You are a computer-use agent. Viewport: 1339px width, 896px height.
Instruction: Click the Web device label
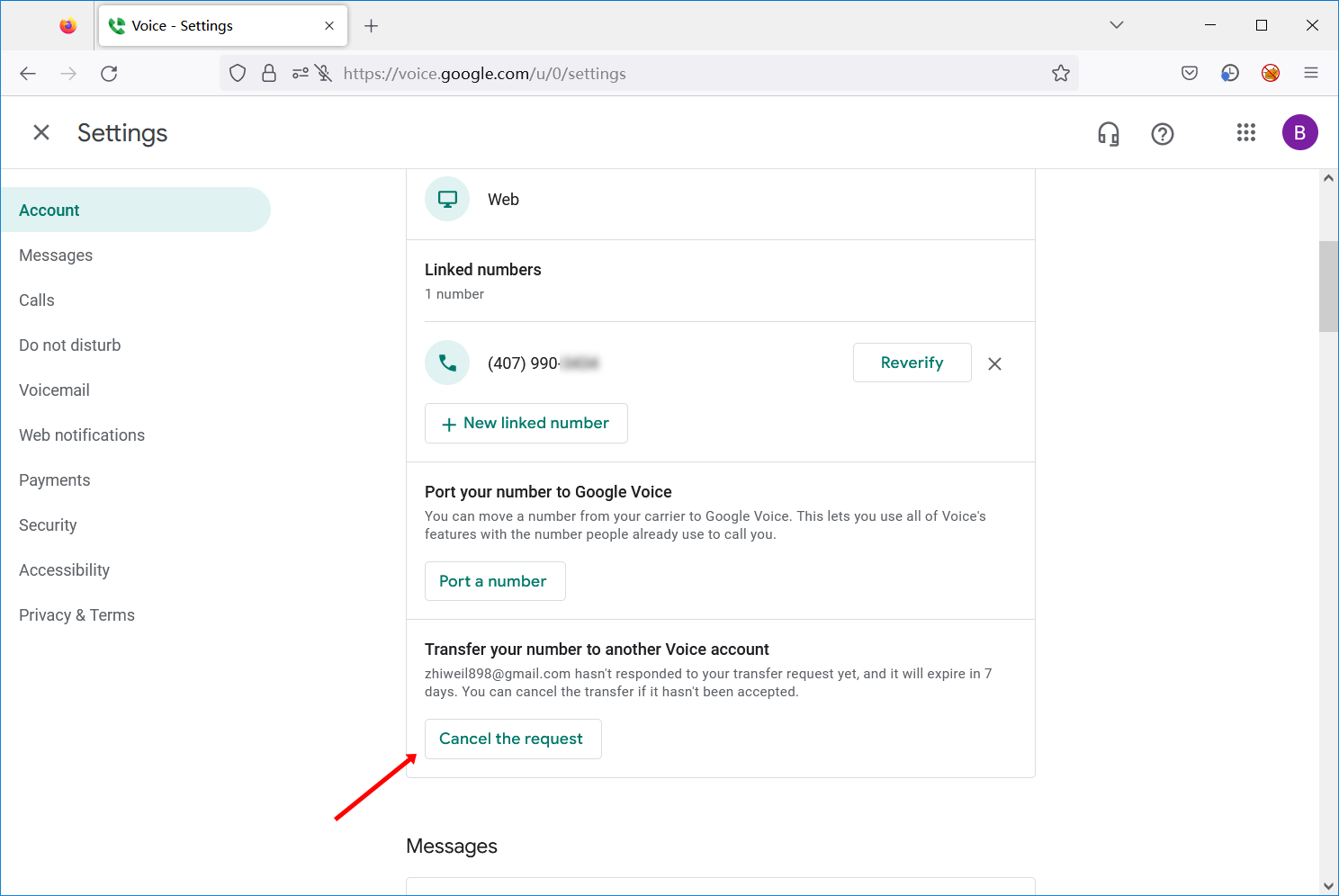coord(503,200)
